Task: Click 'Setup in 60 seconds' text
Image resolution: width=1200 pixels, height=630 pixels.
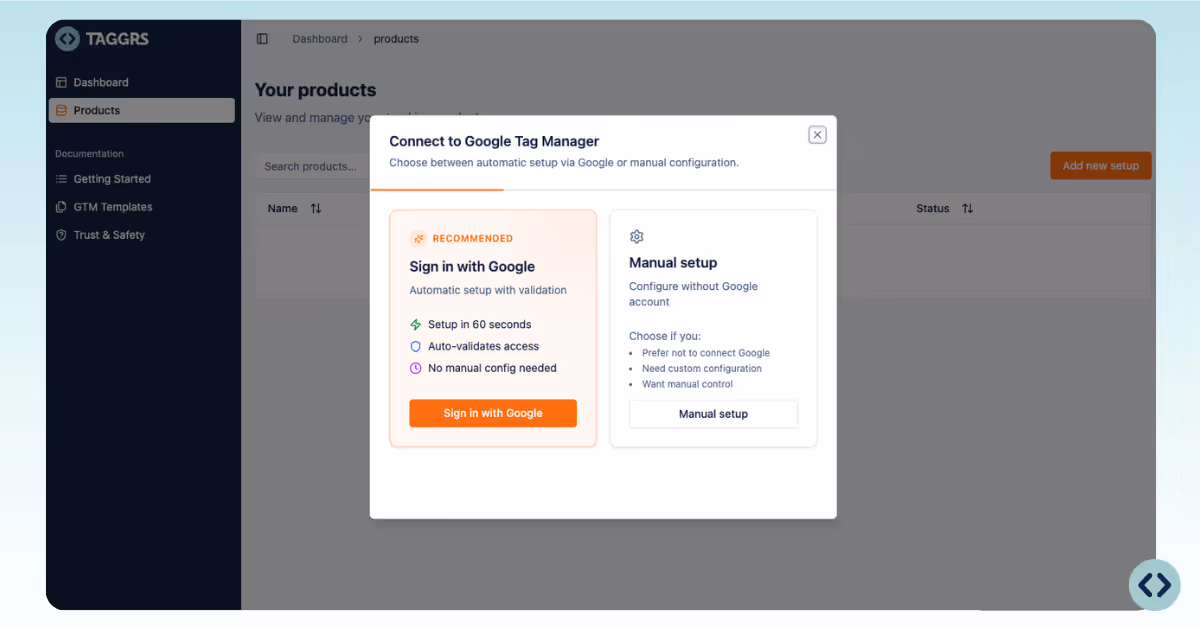Action: click(479, 325)
